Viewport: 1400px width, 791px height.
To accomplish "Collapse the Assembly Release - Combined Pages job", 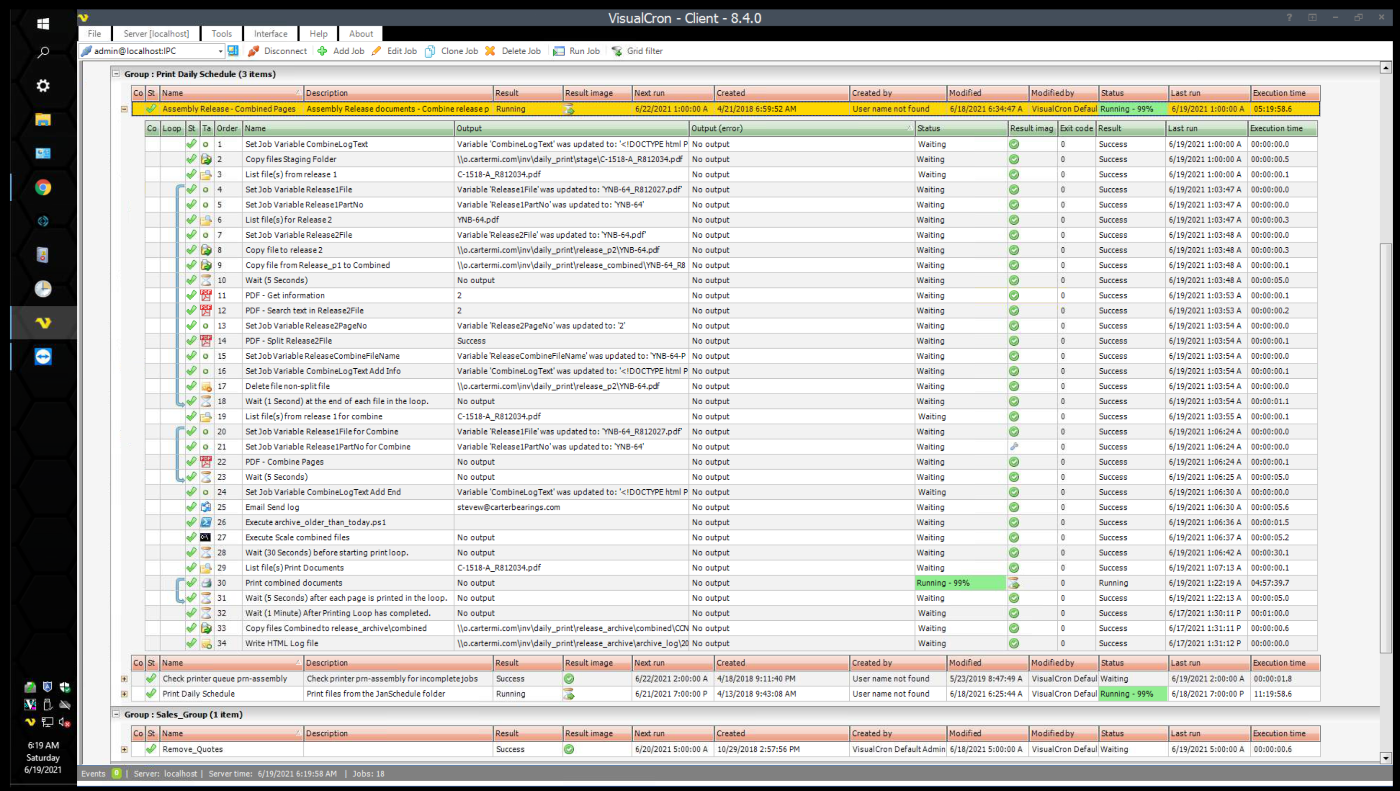I will point(124,109).
